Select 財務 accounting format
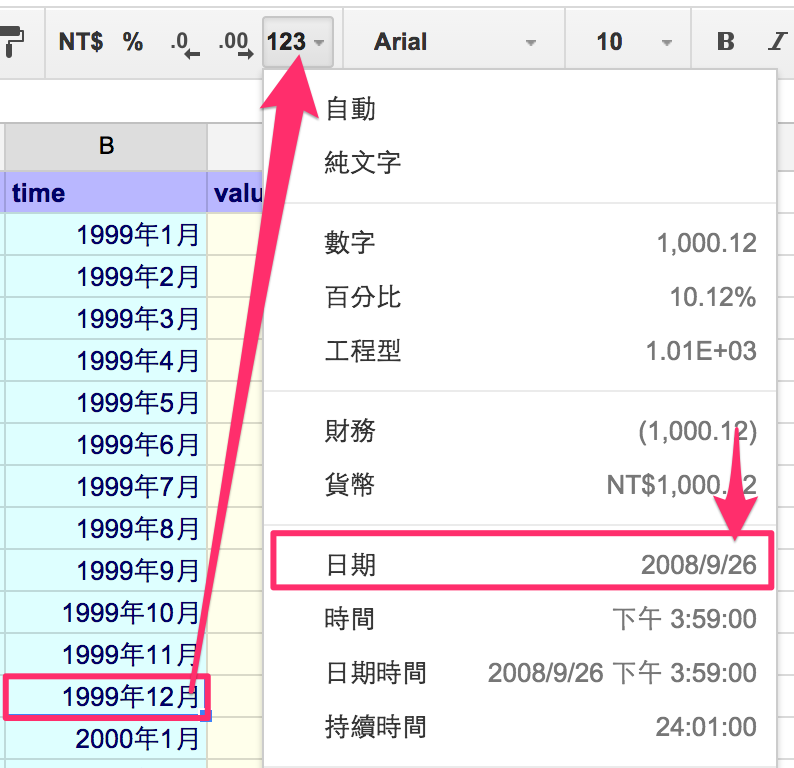The image size is (794, 768). (x=520, y=431)
